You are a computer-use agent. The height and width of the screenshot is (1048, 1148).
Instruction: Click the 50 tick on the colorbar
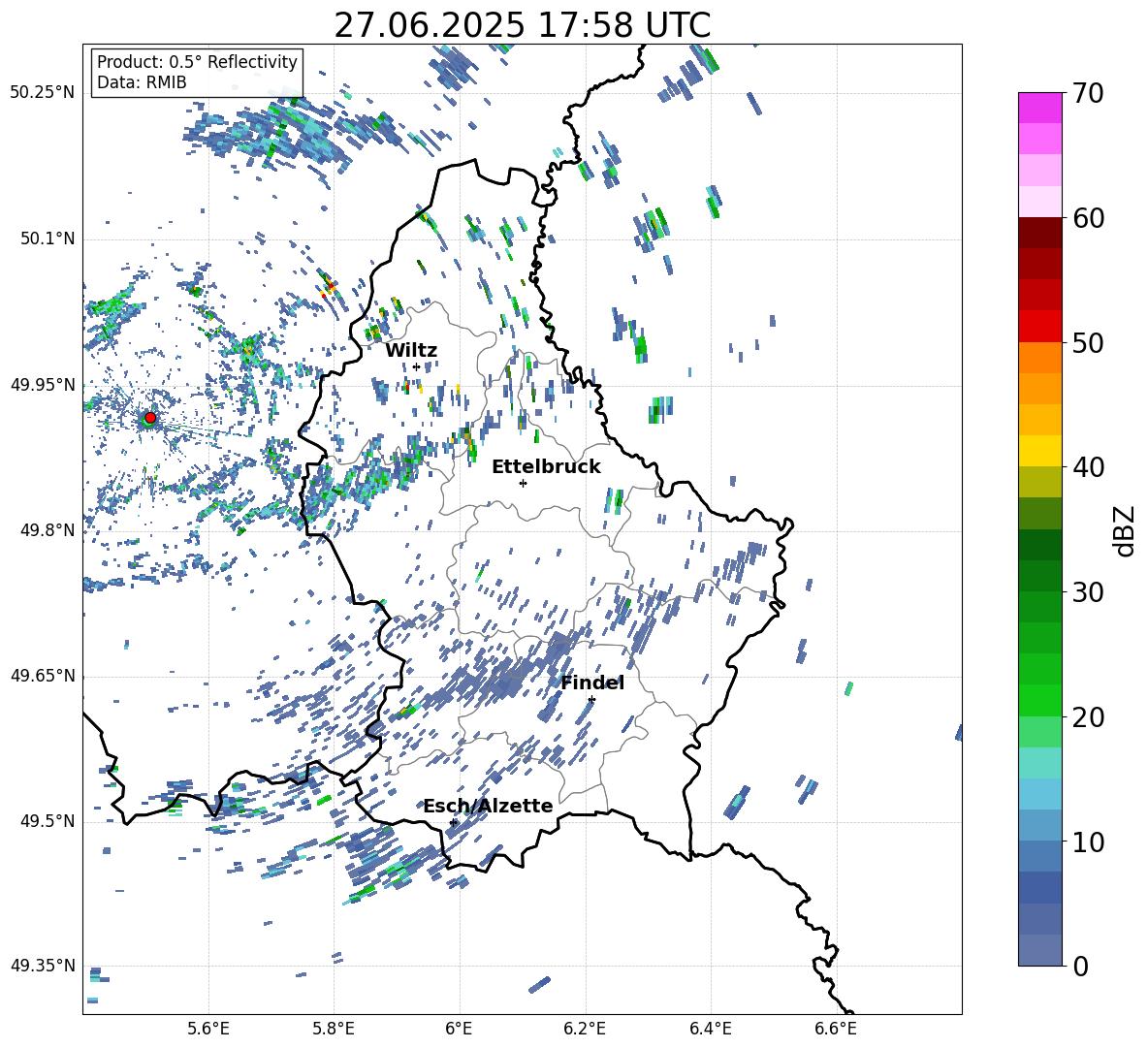[1088, 342]
